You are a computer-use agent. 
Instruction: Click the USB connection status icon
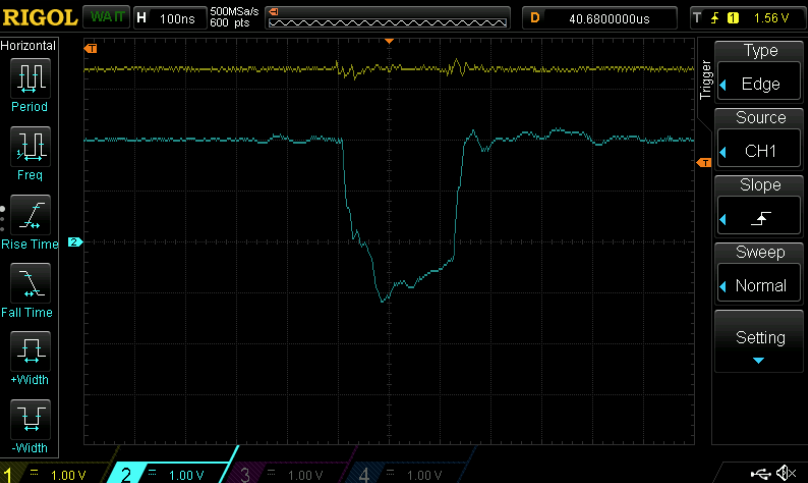(761, 473)
